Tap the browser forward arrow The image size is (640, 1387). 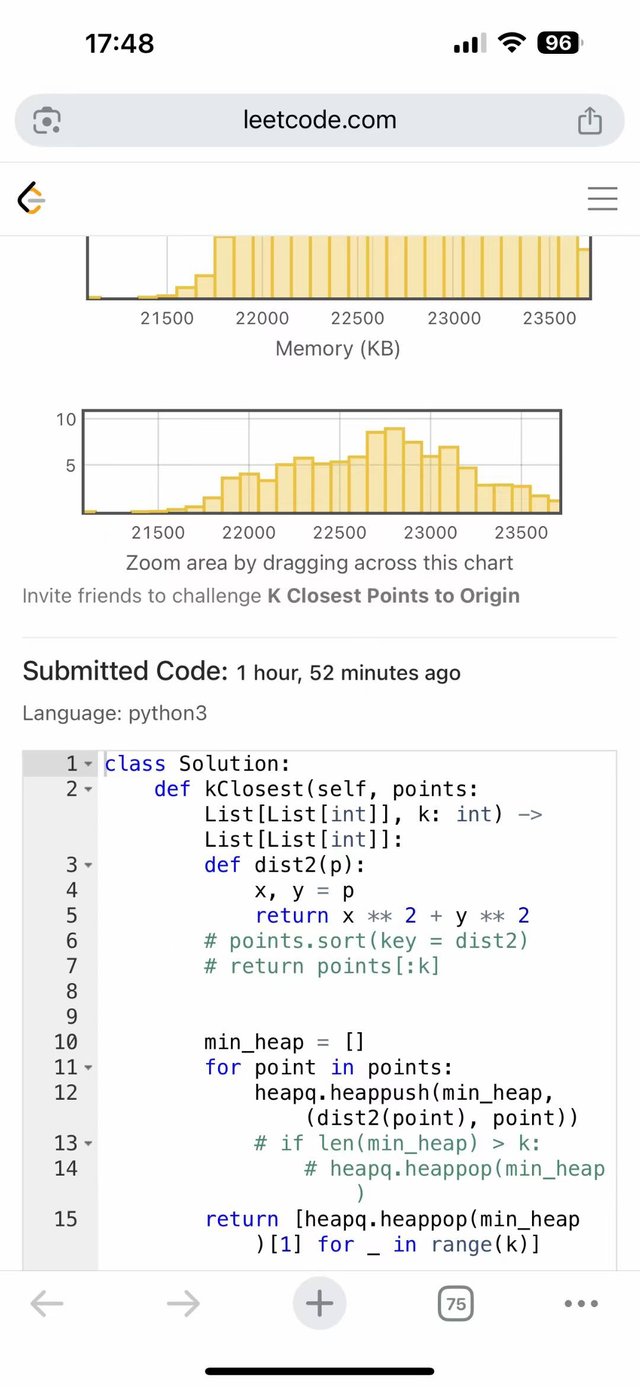click(x=183, y=1303)
